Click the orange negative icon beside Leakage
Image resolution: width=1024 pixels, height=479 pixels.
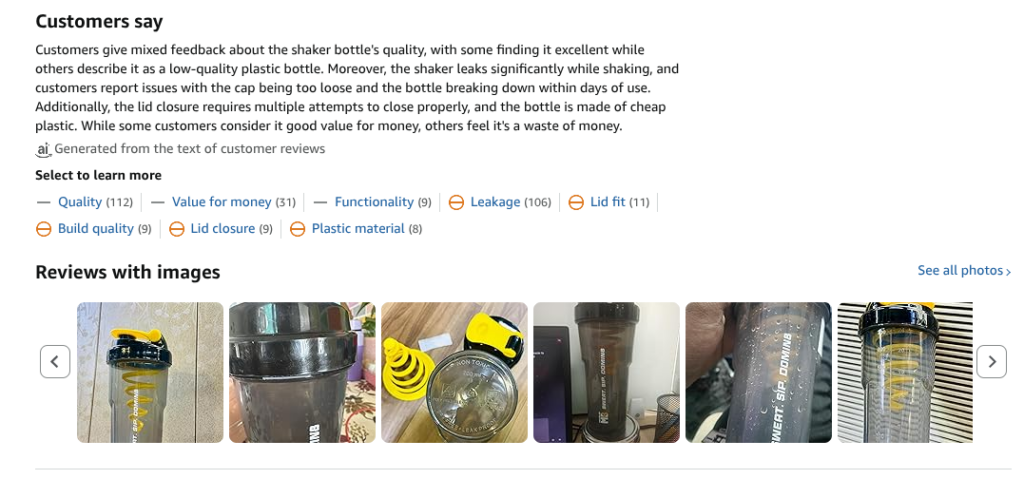coord(456,203)
